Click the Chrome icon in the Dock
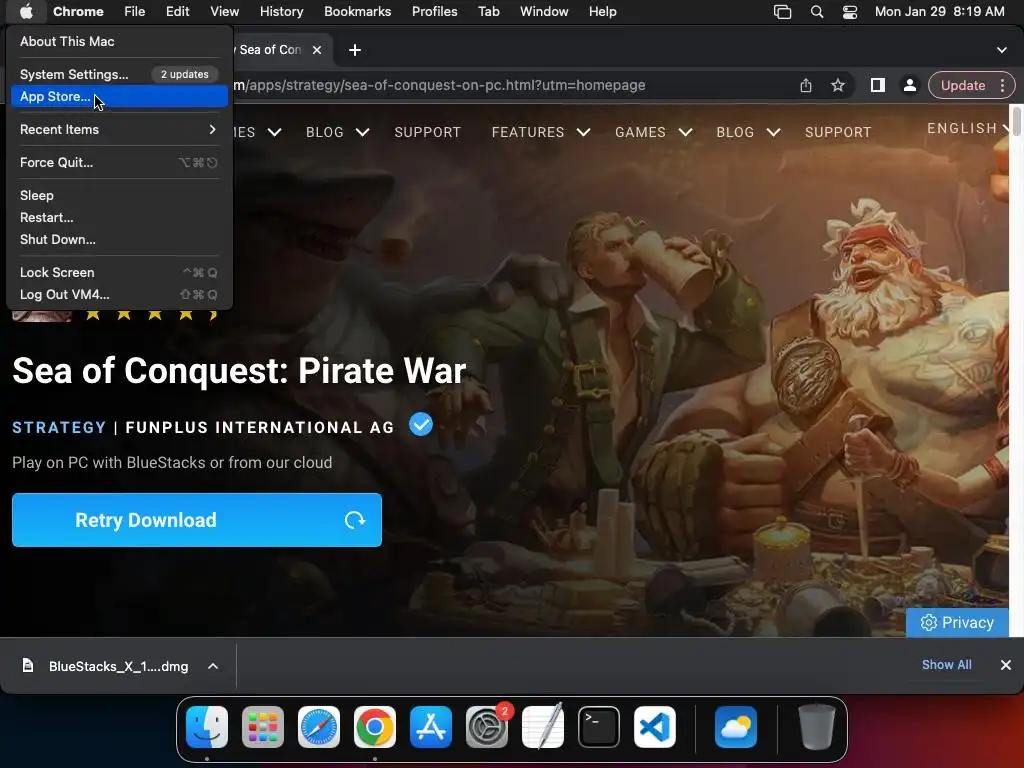 coord(375,727)
